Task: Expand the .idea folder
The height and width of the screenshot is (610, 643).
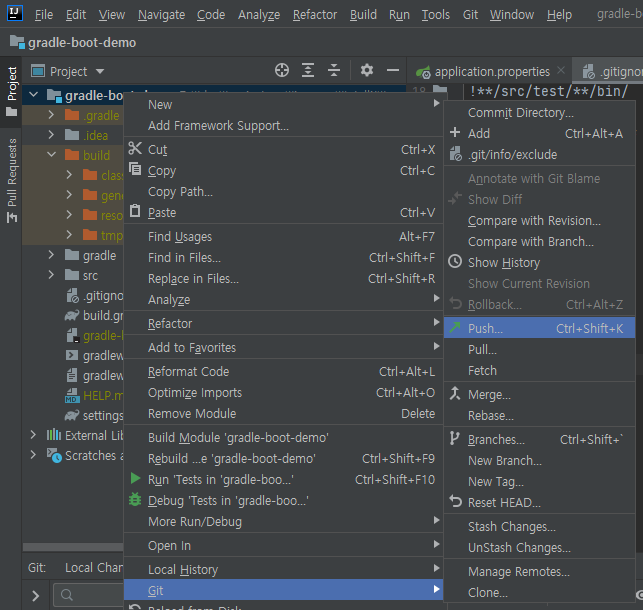Action: [x=51, y=134]
